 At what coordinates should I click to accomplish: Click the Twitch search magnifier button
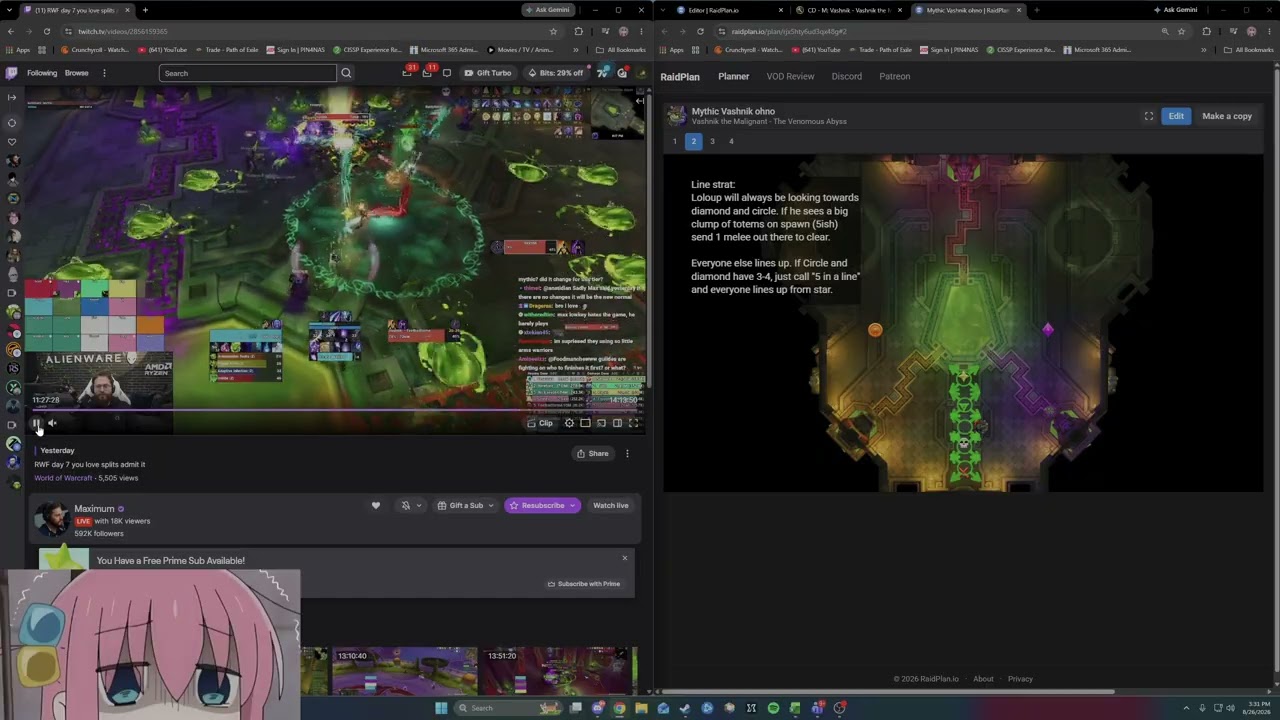346,73
